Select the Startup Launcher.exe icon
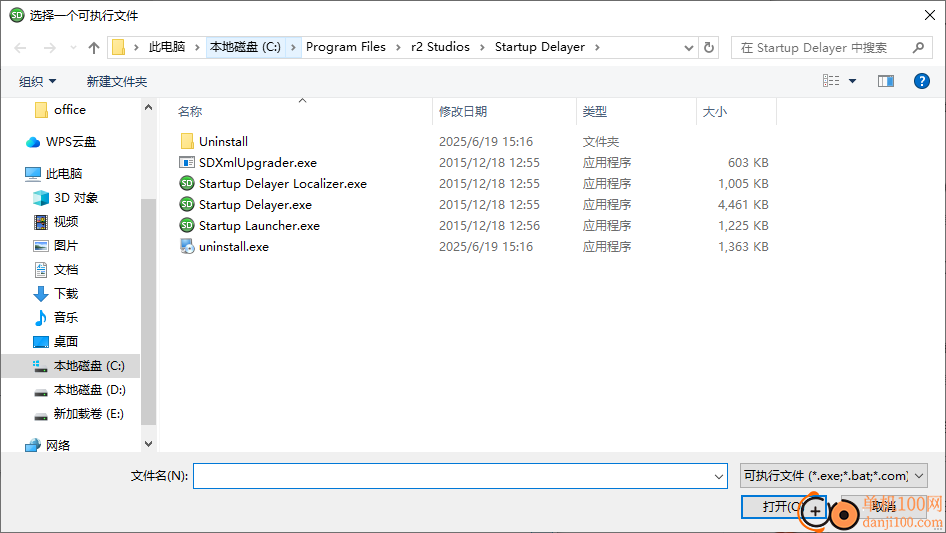Viewport: 946px width, 533px height. click(x=187, y=226)
